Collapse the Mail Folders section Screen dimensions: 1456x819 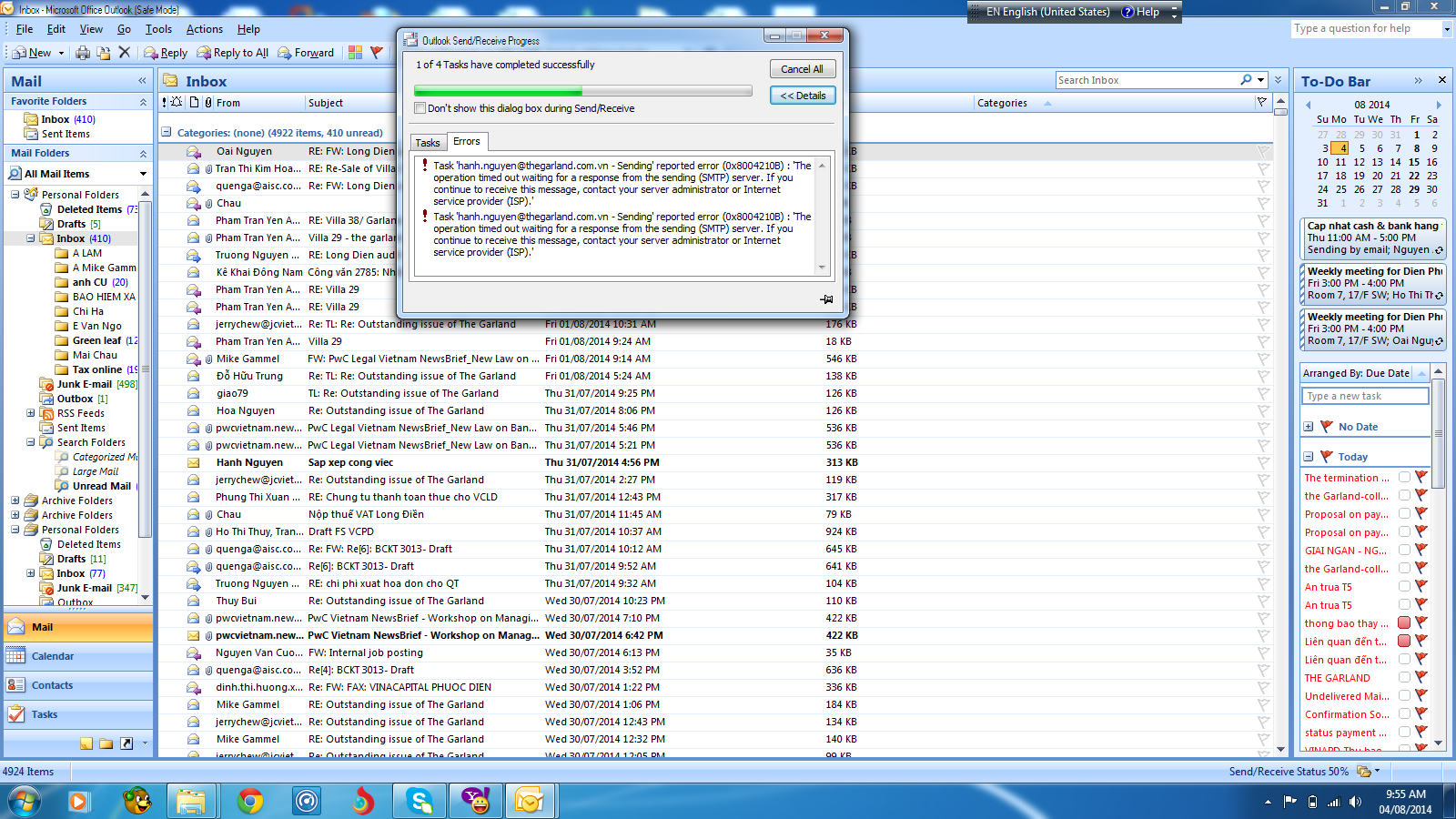143,154
